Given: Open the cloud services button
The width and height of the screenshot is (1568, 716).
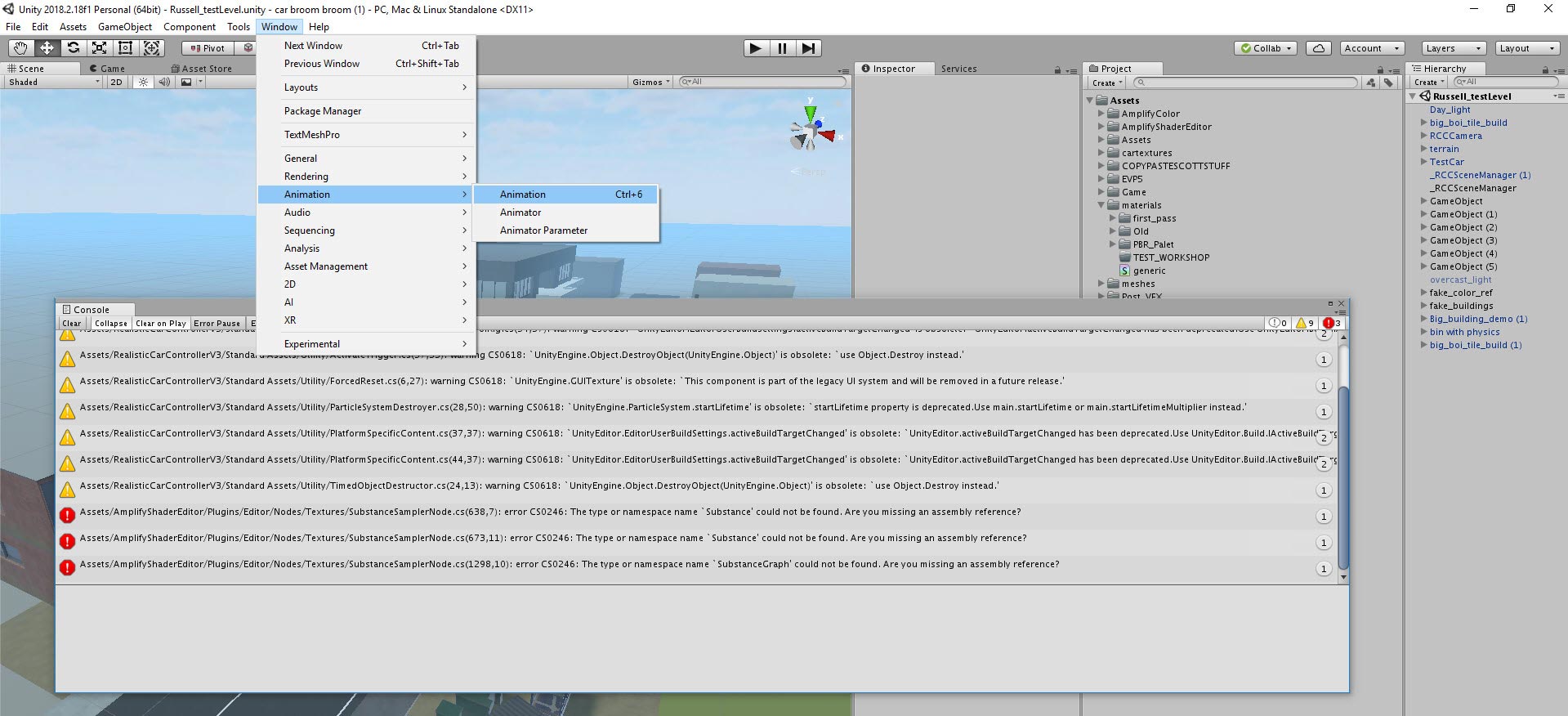Looking at the screenshot, I should tap(1319, 48).
